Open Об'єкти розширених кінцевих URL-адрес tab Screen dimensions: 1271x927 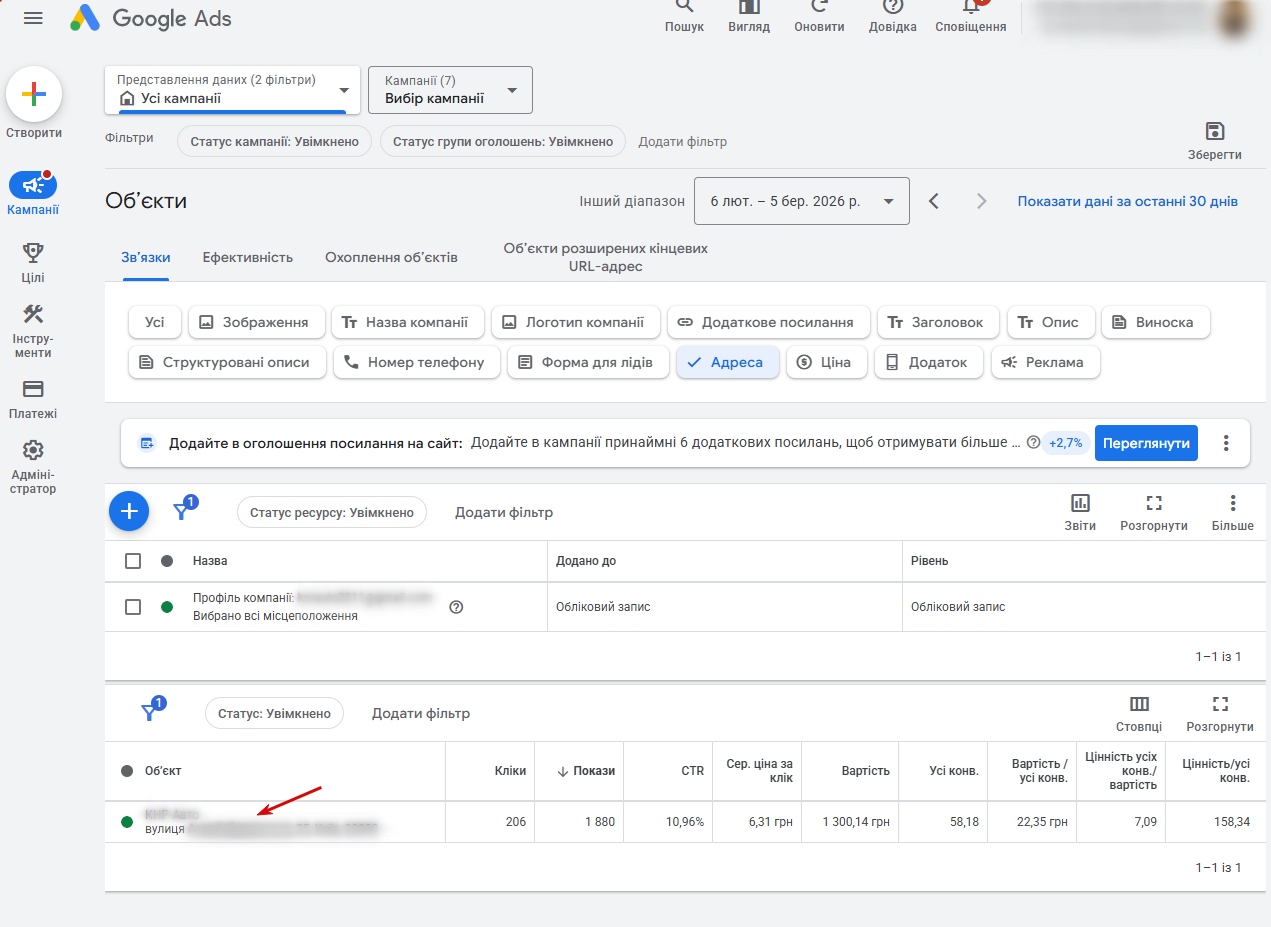(605, 257)
